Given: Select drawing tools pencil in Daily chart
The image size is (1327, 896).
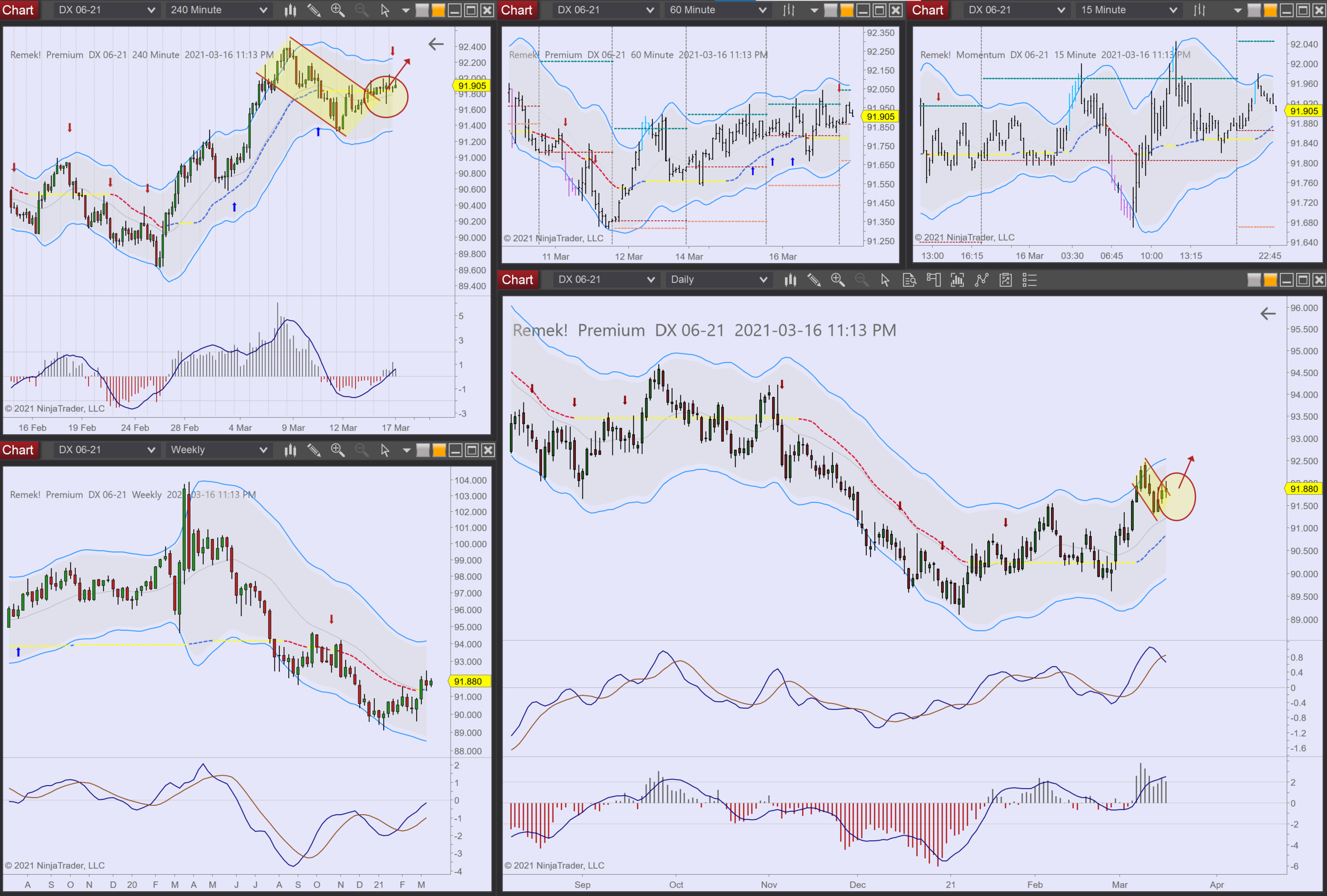Looking at the screenshot, I should pos(814,280).
